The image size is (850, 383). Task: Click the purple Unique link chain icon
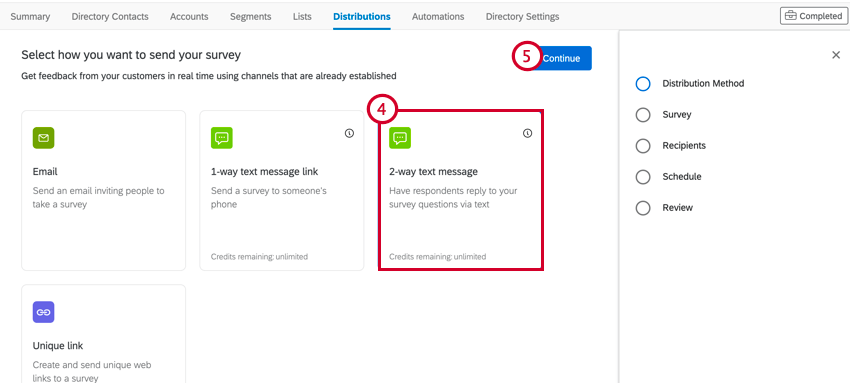pos(43,312)
